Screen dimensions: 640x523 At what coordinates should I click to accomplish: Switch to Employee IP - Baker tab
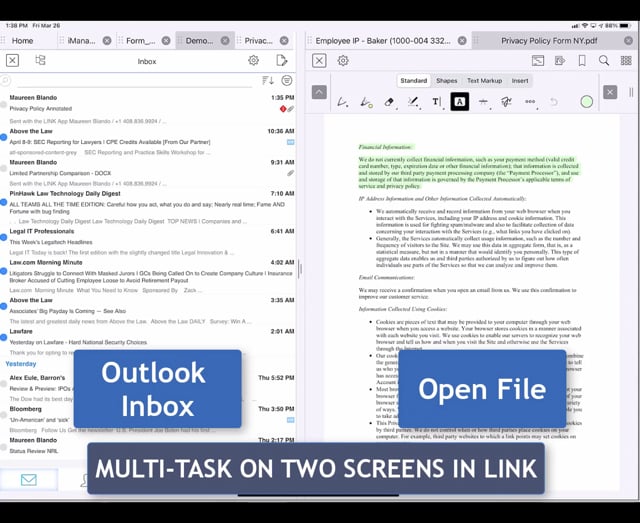(383, 41)
